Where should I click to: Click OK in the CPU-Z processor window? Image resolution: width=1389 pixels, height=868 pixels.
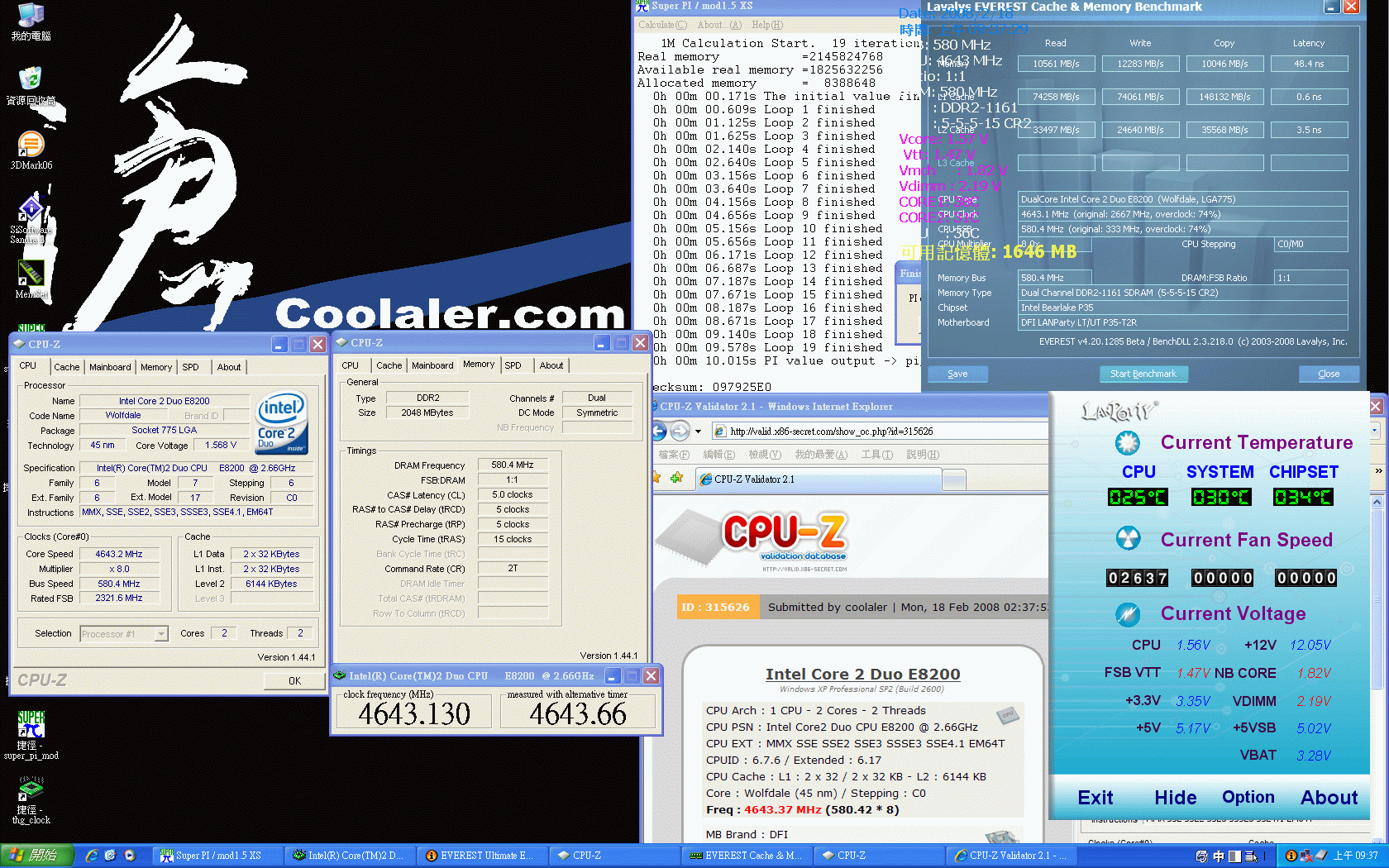294,681
